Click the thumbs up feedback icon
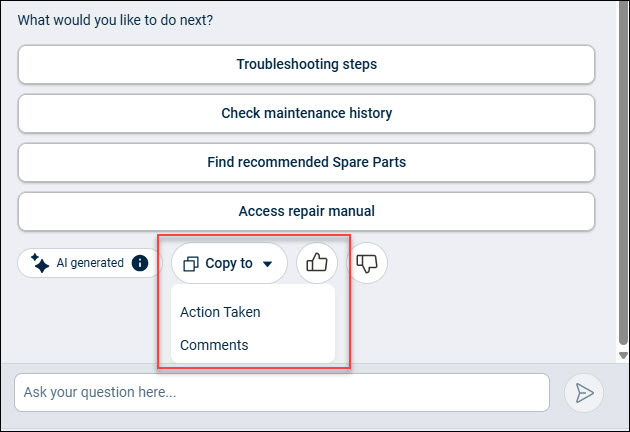Screen dimensions: 630x432 pyautogui.click(x=317, y=263)
